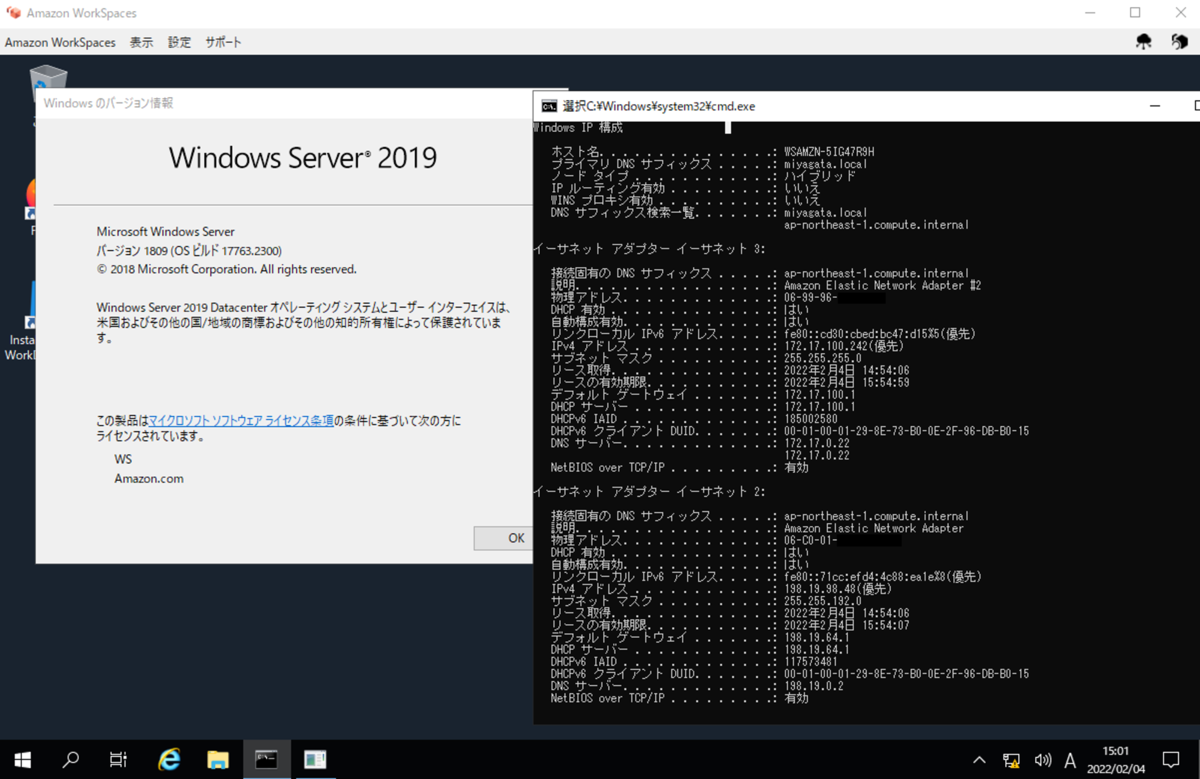
Task: Open File Explorer from the taskbar
Action: coord(218,759)
